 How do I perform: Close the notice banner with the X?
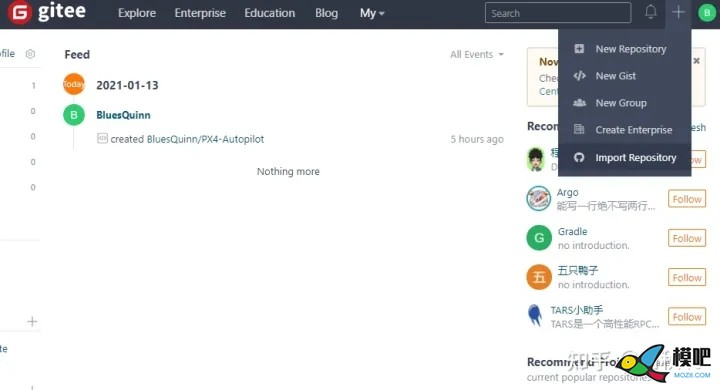tap(697, 61)
